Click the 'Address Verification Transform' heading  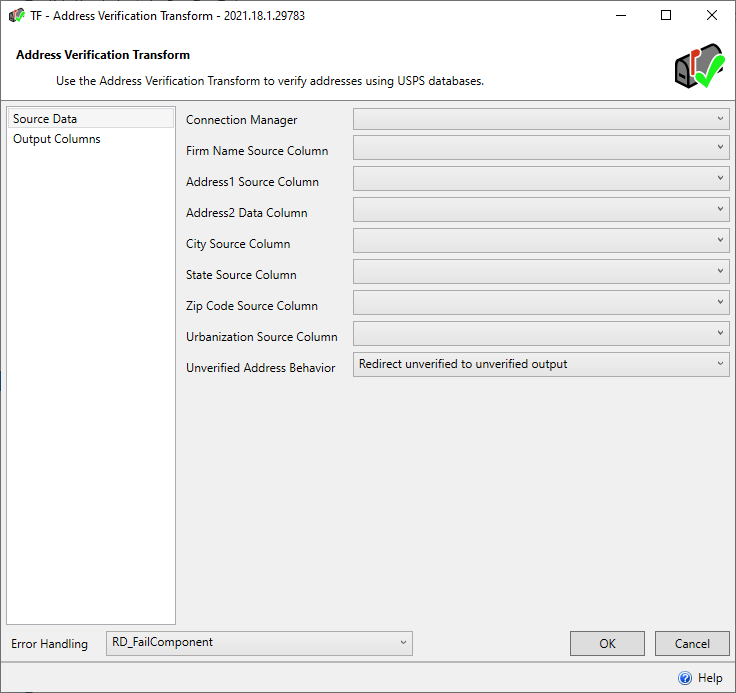103,55
